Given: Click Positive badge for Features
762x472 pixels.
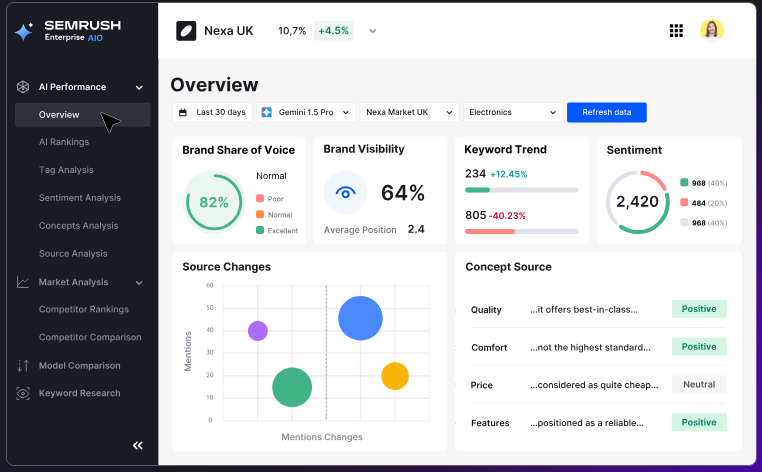Looking at the screenshot, I should pyautogui.click(x=699, y=422).
